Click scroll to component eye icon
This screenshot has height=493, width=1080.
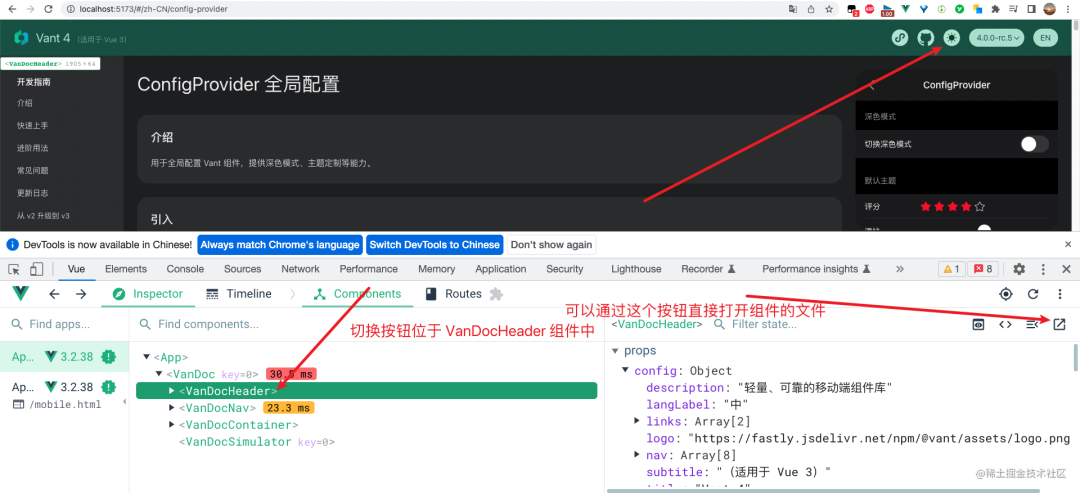coord(978,324)
